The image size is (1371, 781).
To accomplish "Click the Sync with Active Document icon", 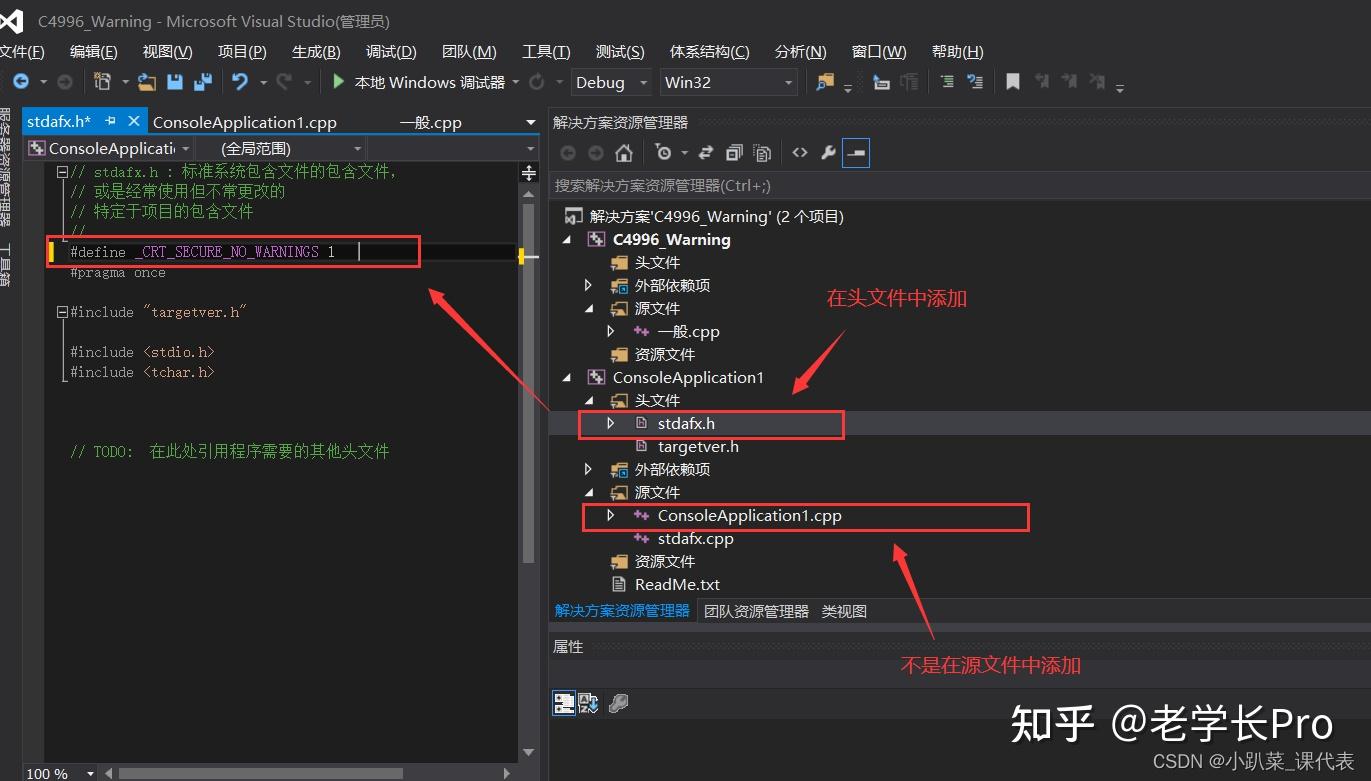I will [x=707, y=152].
